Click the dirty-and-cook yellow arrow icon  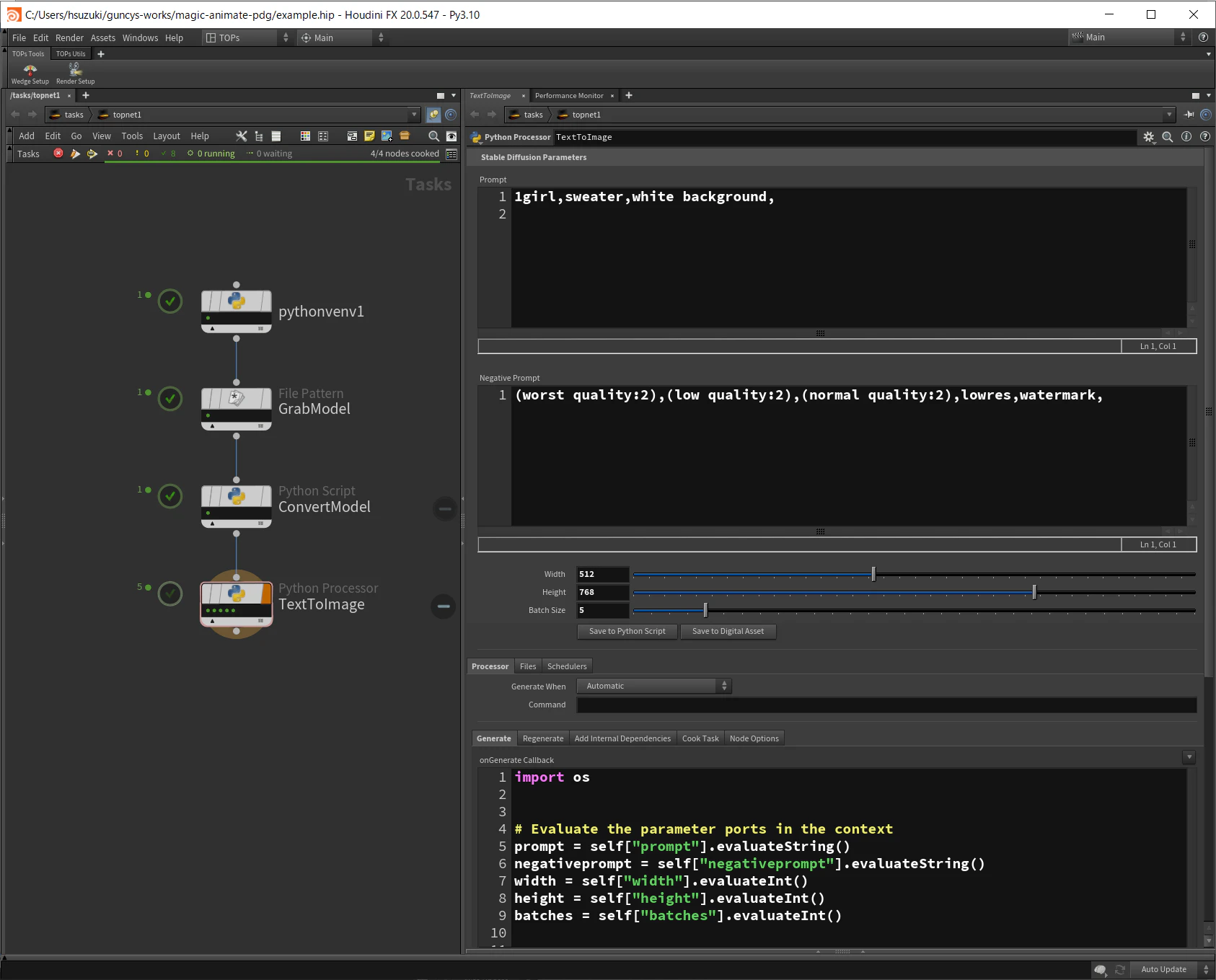[x=92, y=154]
